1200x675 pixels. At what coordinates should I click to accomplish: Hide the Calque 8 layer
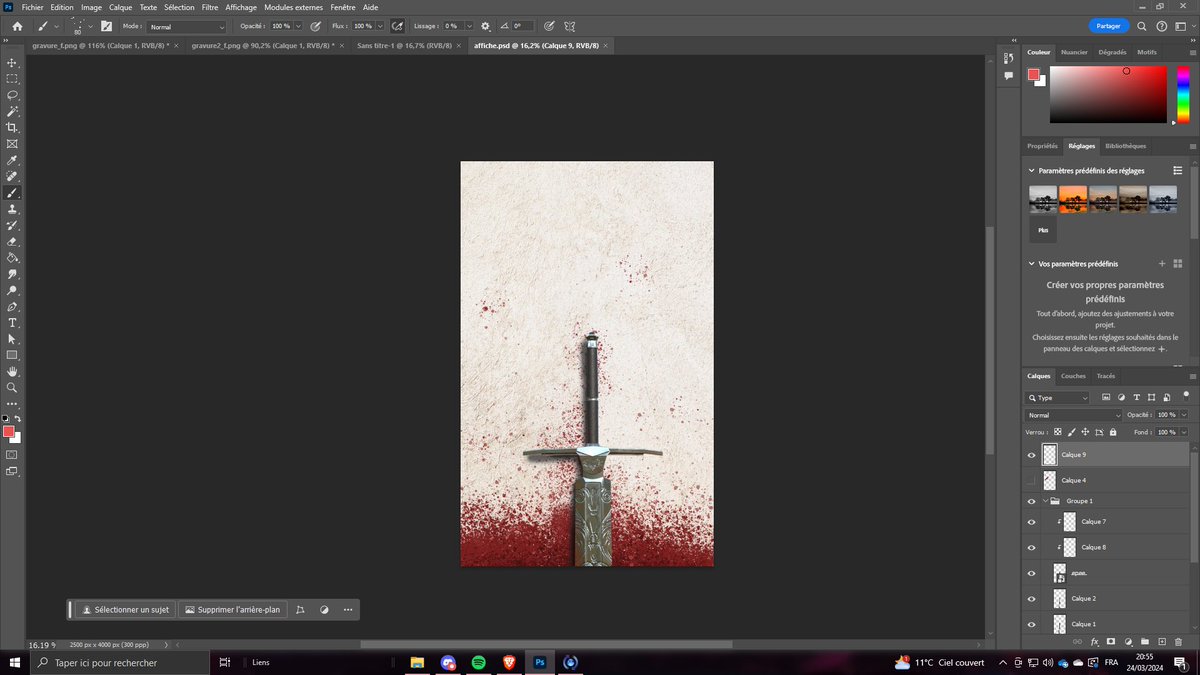pos(1032,547)
